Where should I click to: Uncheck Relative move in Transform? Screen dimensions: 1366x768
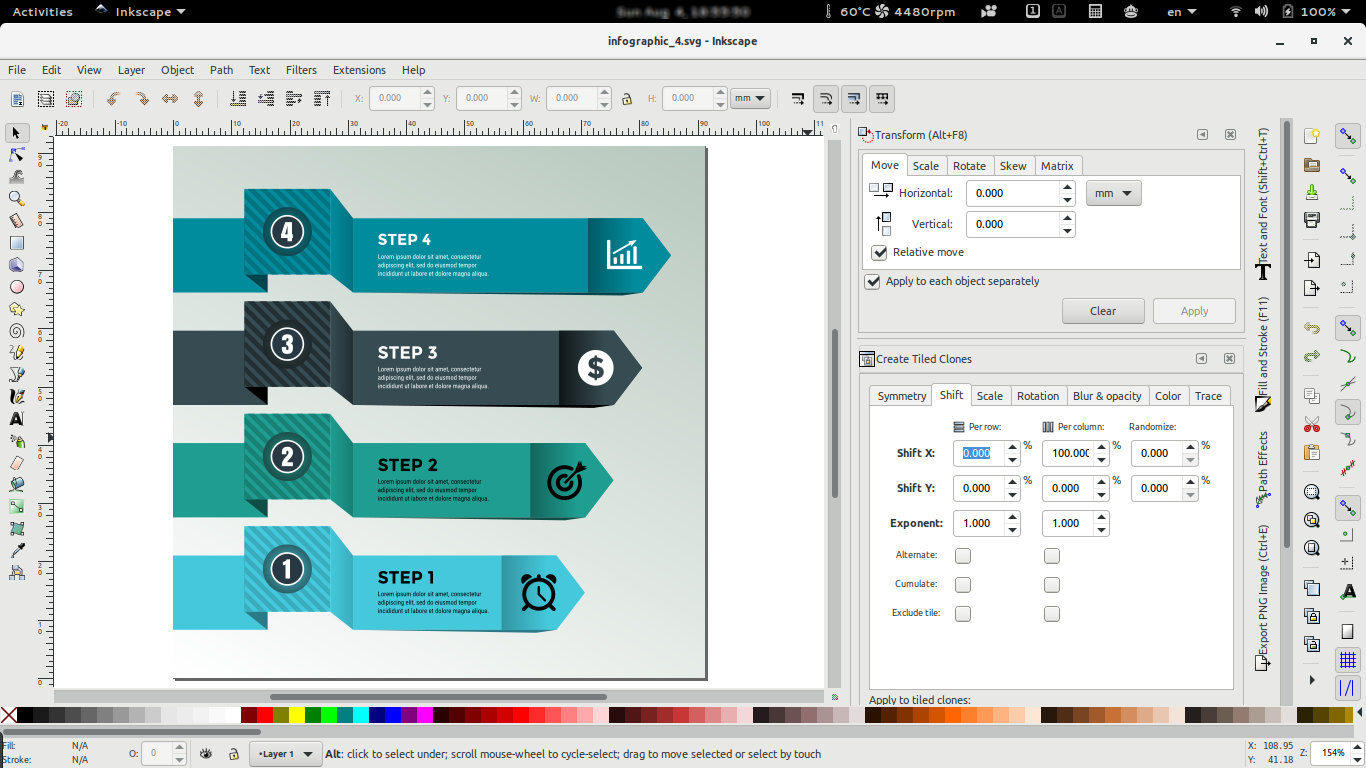point(879,252)
